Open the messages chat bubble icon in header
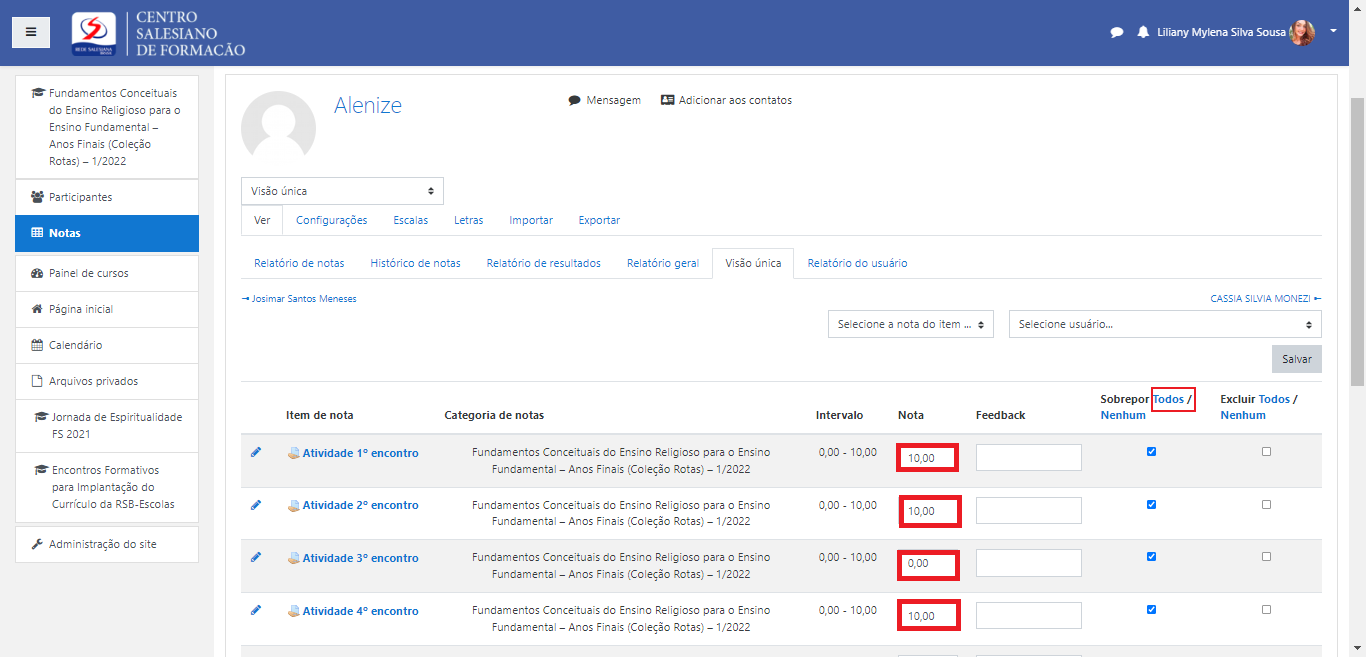Viewport: 1366px width, 657px height. 1117,32
